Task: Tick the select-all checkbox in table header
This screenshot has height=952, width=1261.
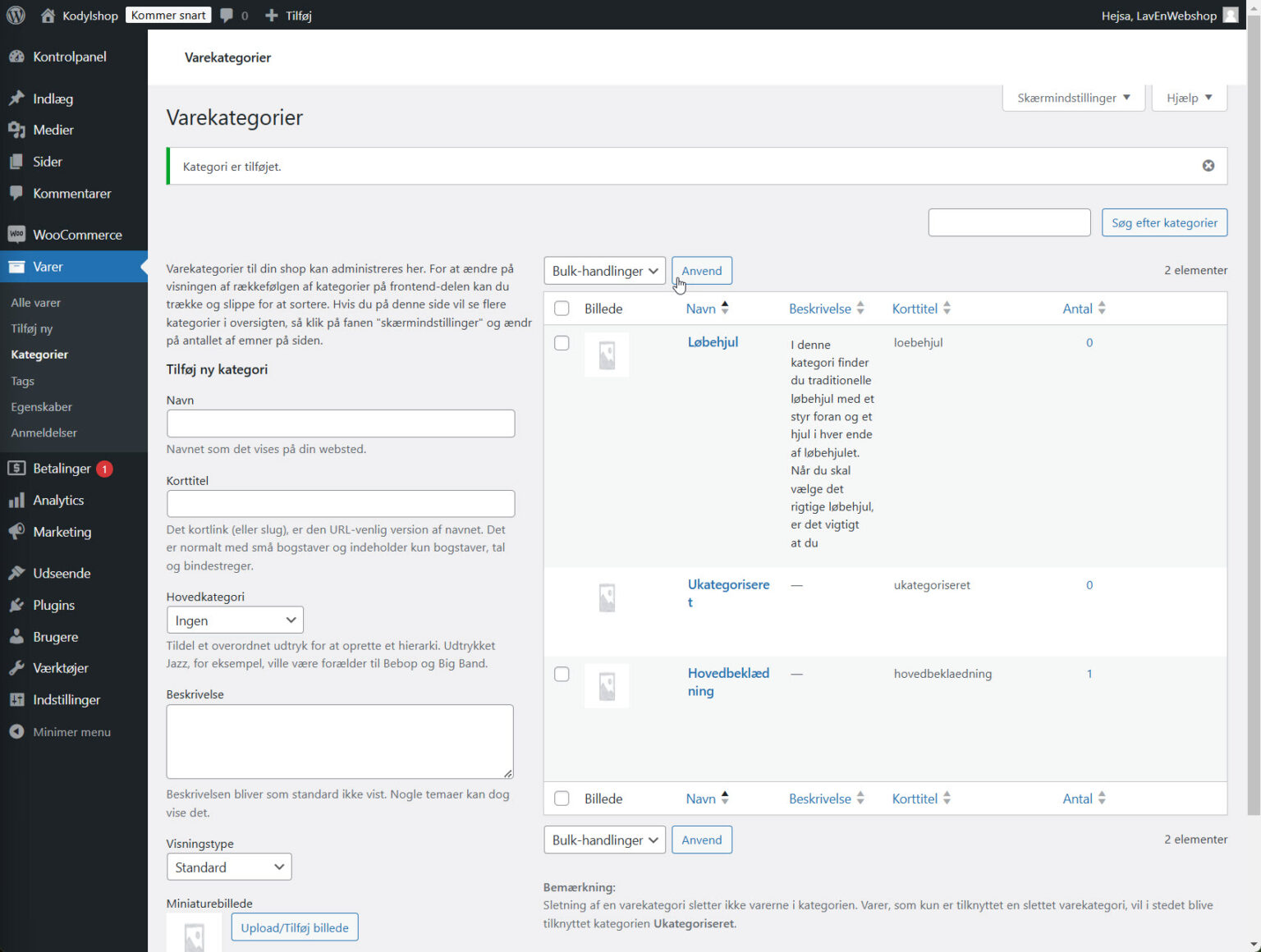Action: [562, 309]
